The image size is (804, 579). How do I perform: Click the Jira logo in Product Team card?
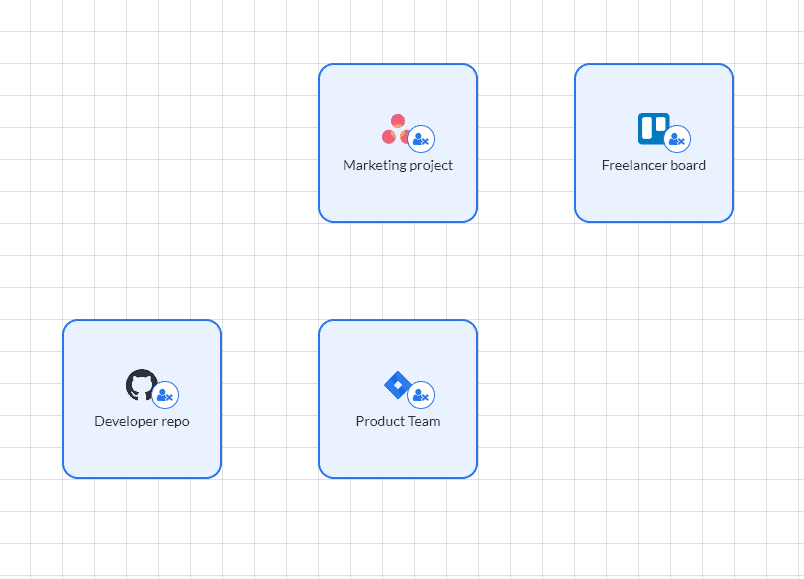pyautogui.click(x=397, y=385)
